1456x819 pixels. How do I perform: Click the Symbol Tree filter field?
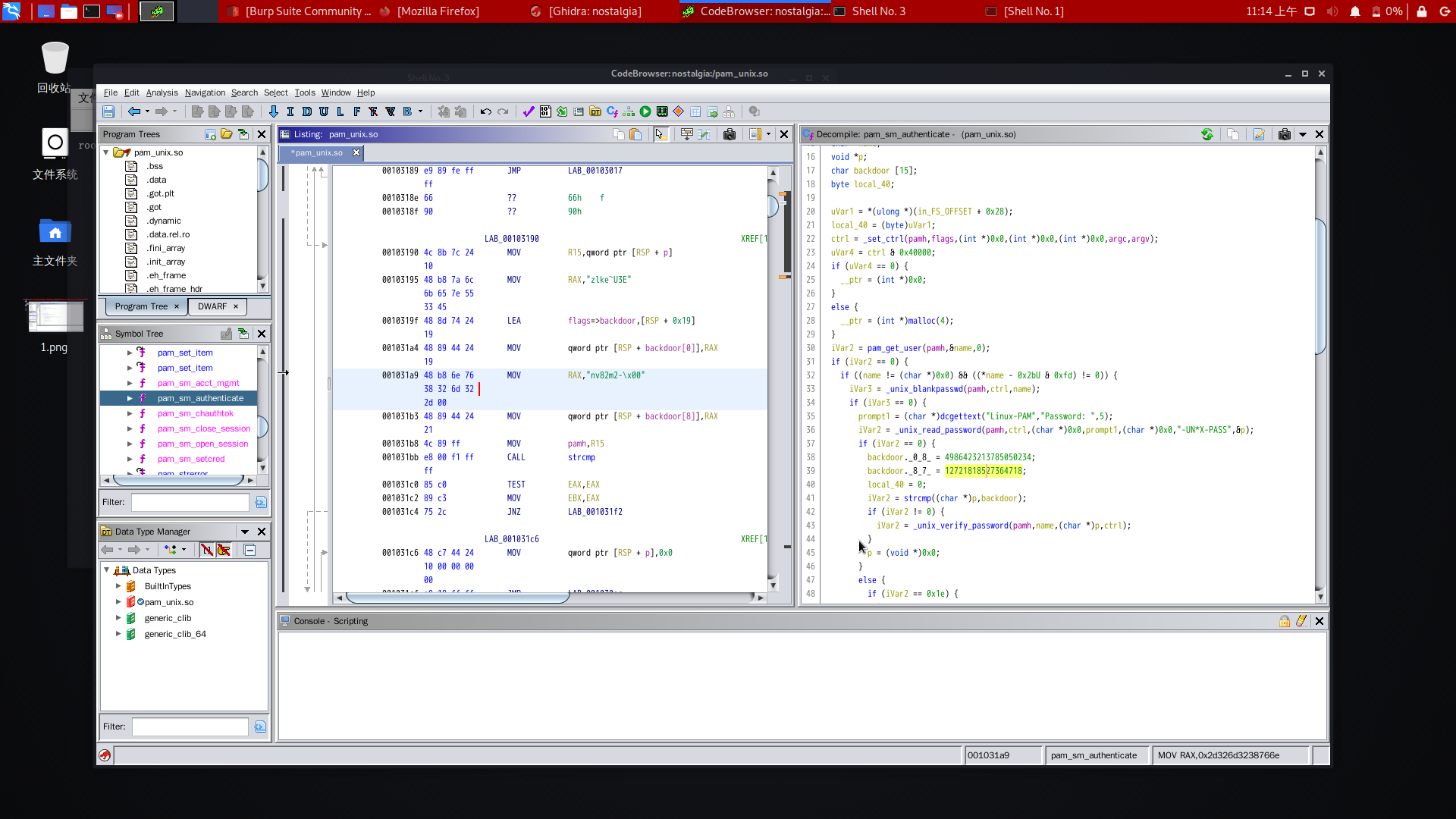click(190, 502)
